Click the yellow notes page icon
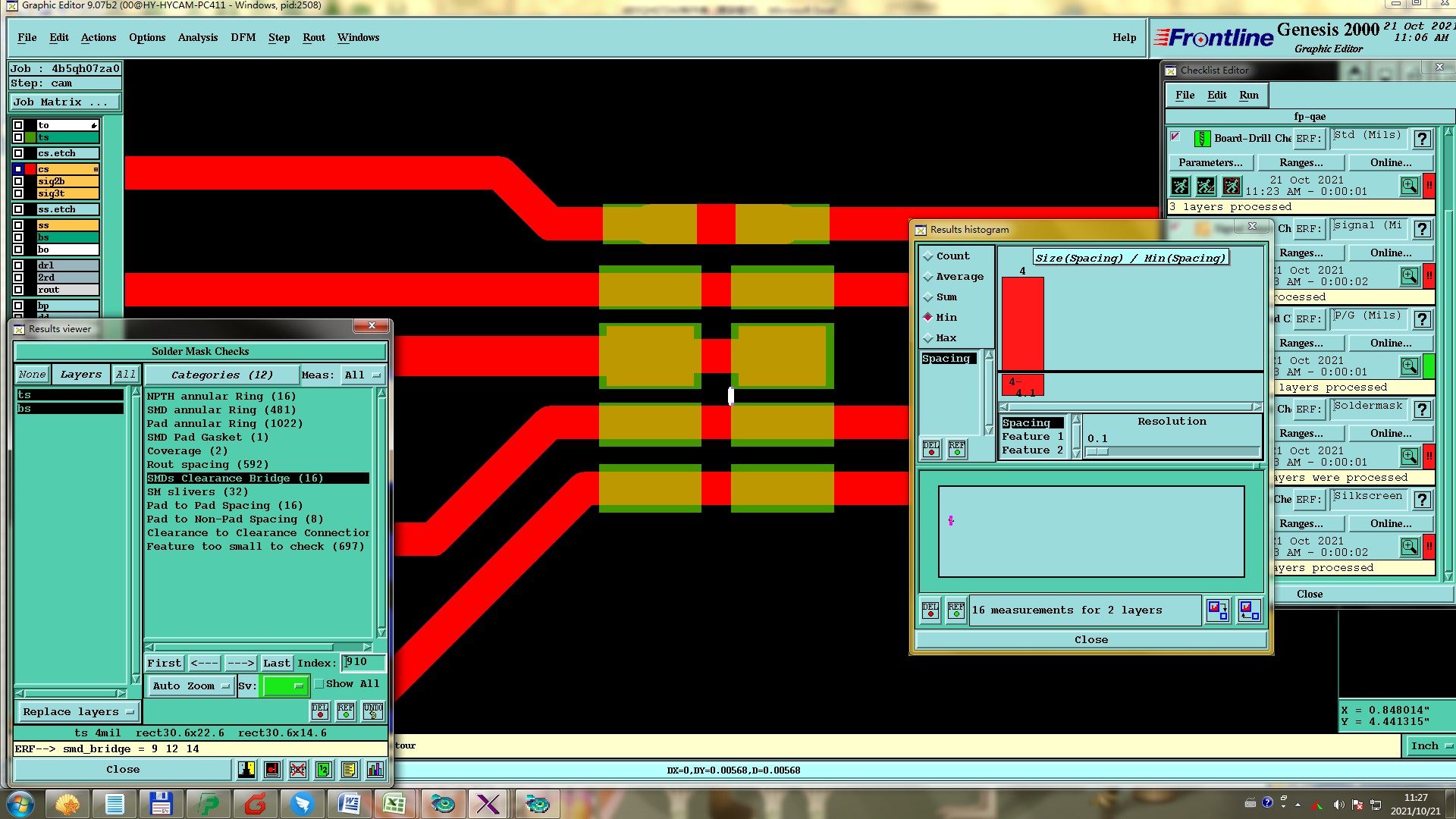 349,770
